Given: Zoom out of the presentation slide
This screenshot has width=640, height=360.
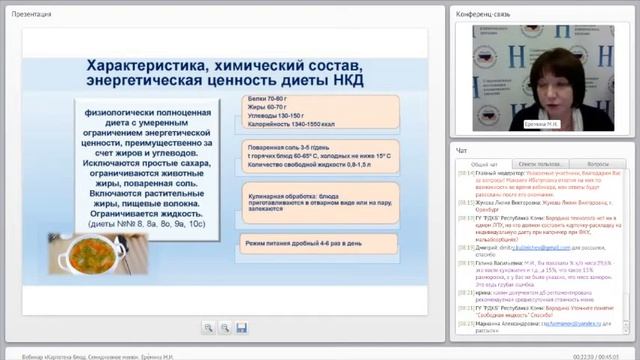Looking at the screenshot, I should coord(225,328).
